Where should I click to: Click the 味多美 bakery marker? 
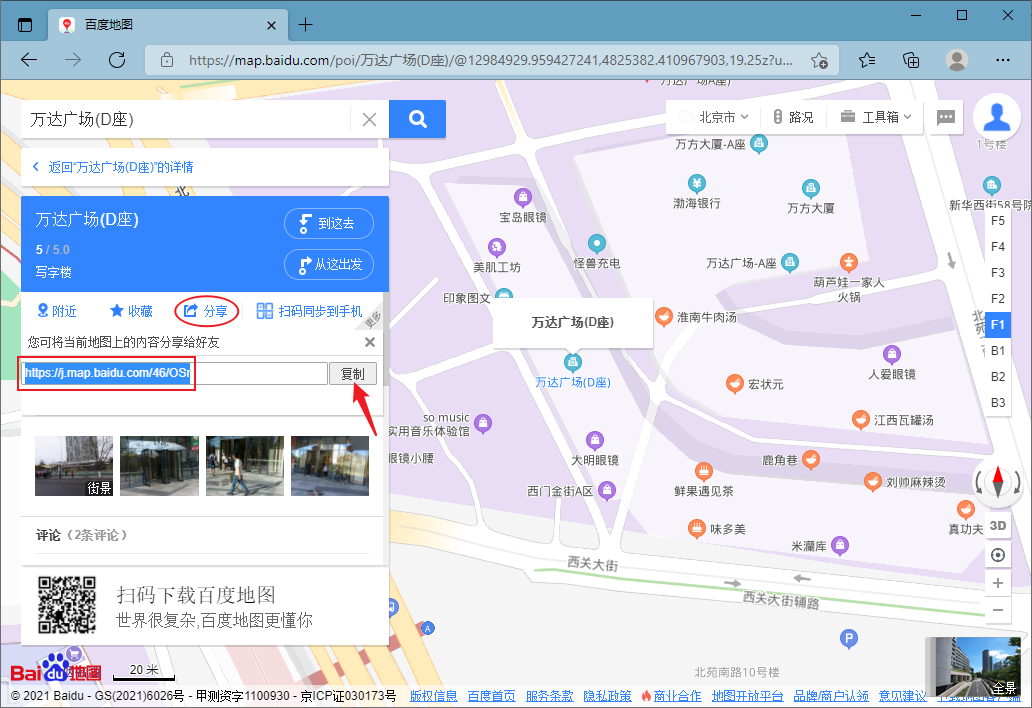pyautogui.click(x=696, y=528)
